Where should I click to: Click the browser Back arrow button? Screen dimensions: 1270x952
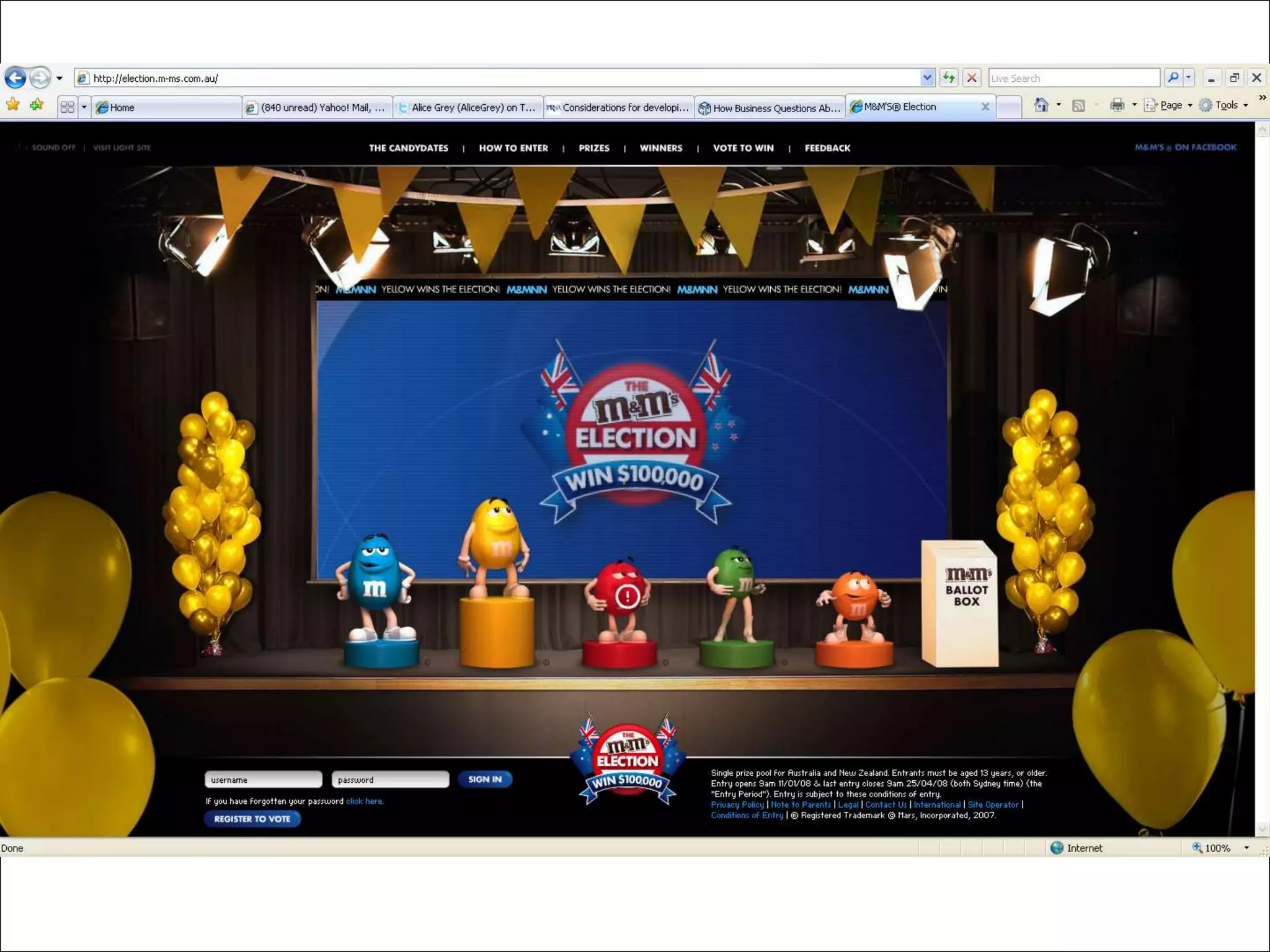click(x=16, y=78)
